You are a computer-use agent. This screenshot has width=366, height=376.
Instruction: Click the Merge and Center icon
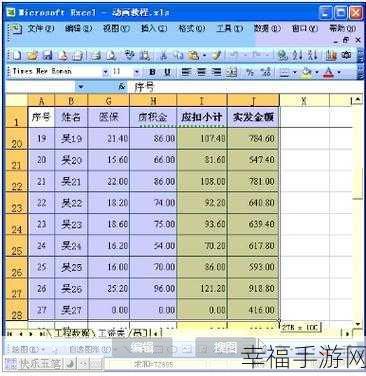(x=232, y=72)
